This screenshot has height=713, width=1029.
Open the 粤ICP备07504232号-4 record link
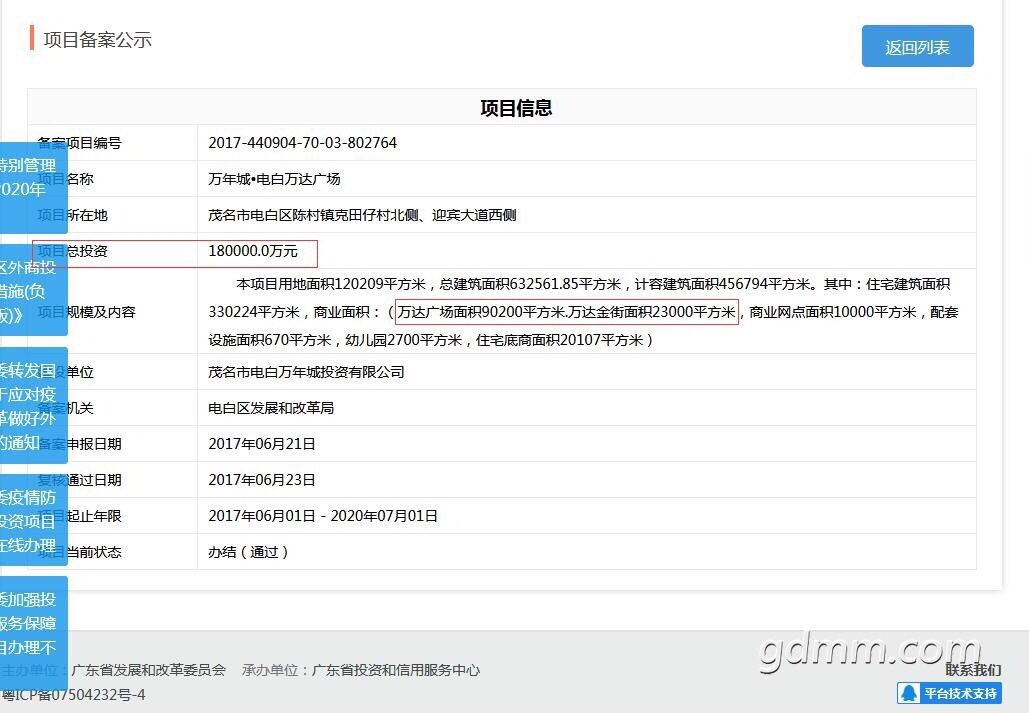point(73,695)
